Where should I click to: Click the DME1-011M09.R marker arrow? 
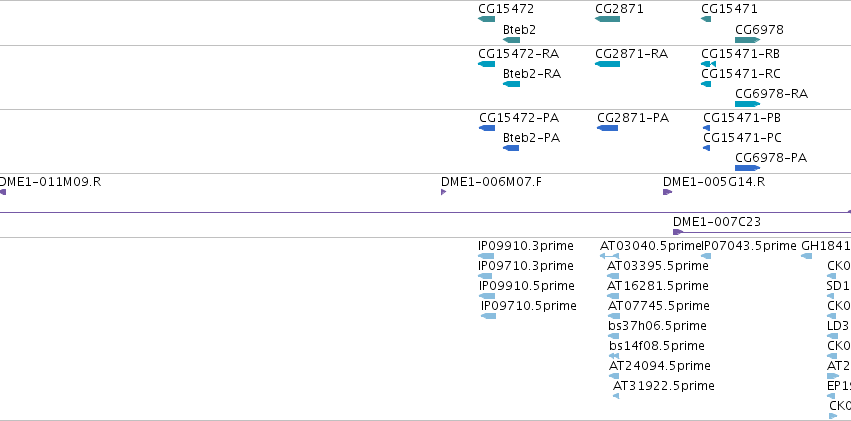3,192
